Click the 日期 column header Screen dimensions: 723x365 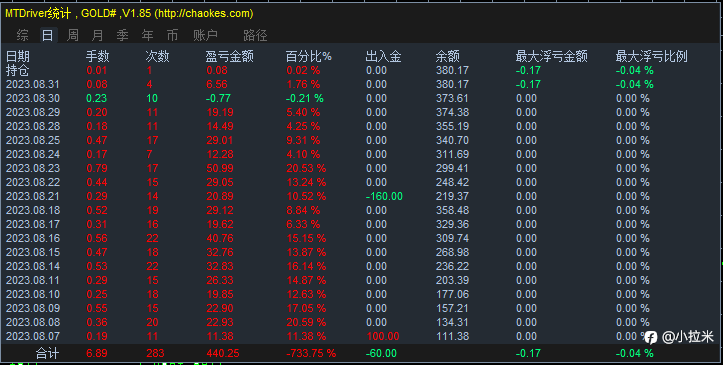click(18, 56)
